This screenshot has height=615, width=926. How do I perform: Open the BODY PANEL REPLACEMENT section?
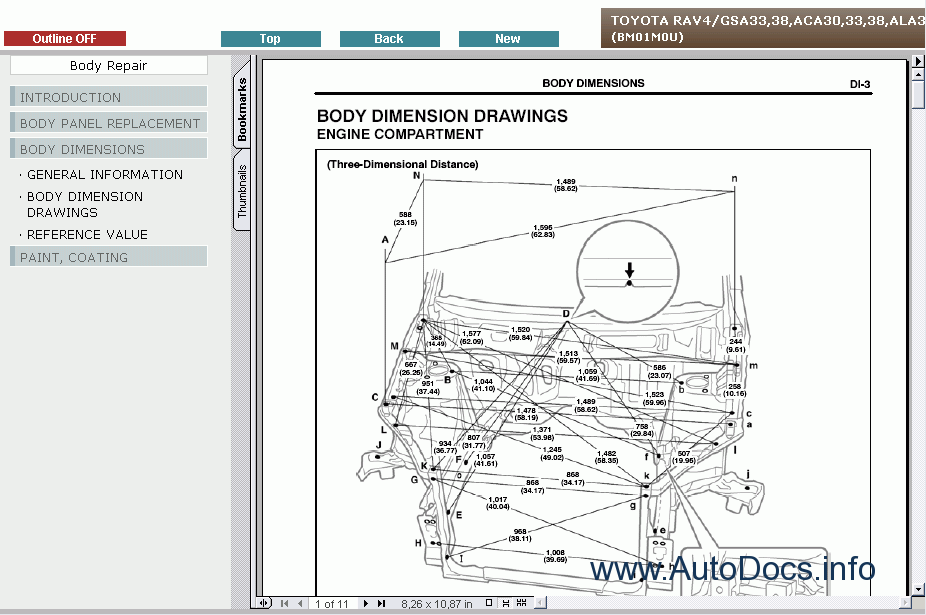[x=109, y=123]
